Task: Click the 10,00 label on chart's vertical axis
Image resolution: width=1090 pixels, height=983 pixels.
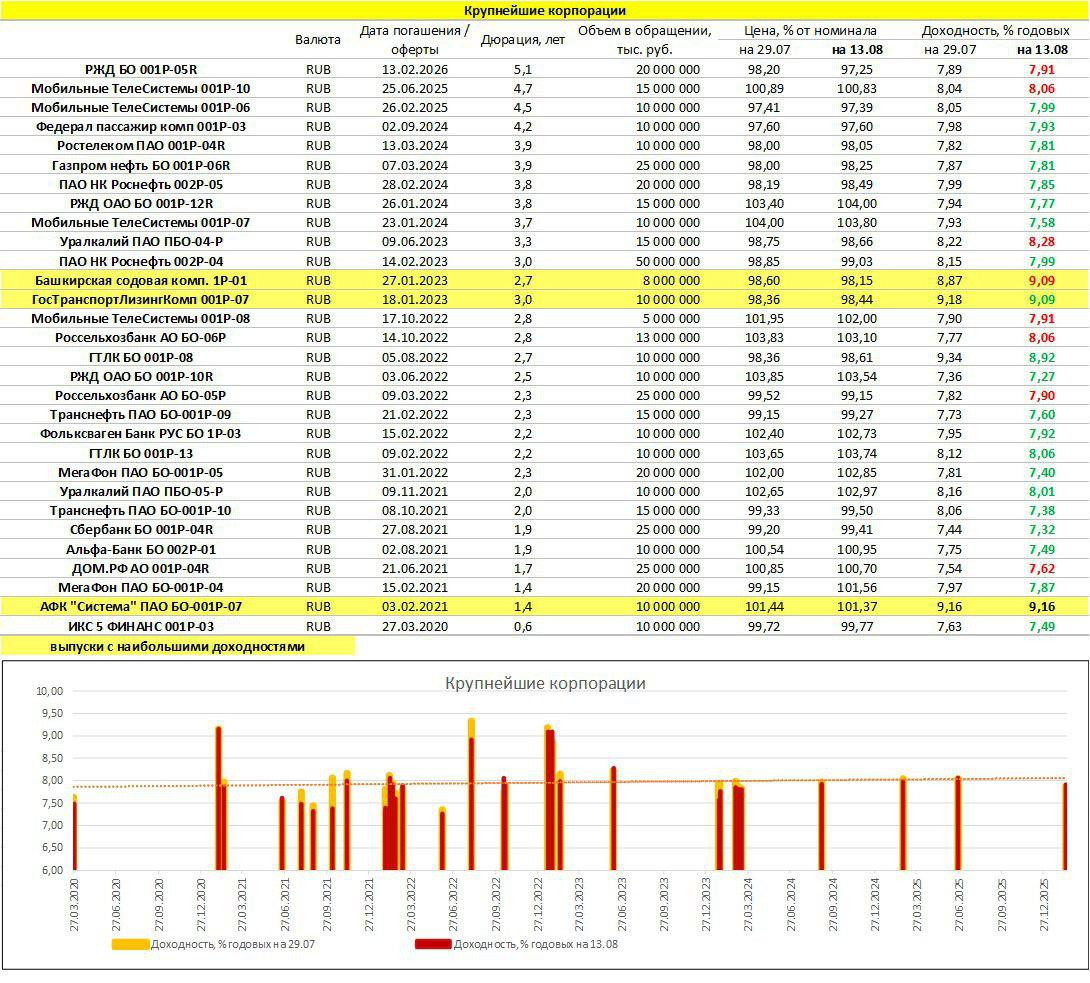Action: point(49,691)
